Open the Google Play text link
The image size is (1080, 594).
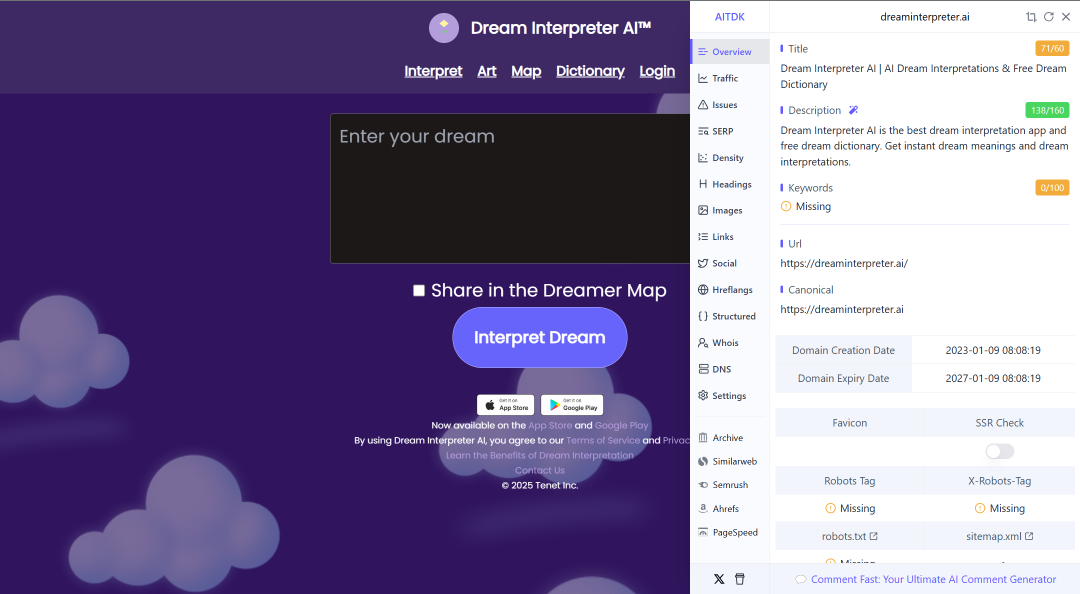[x=621, y=425]
